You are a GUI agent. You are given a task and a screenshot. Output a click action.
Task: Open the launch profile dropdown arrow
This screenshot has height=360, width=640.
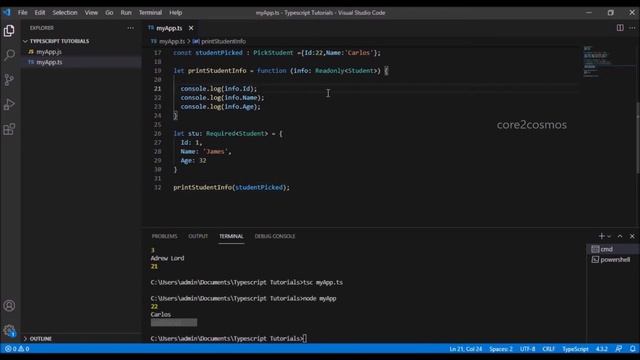(x=609, y=236)
